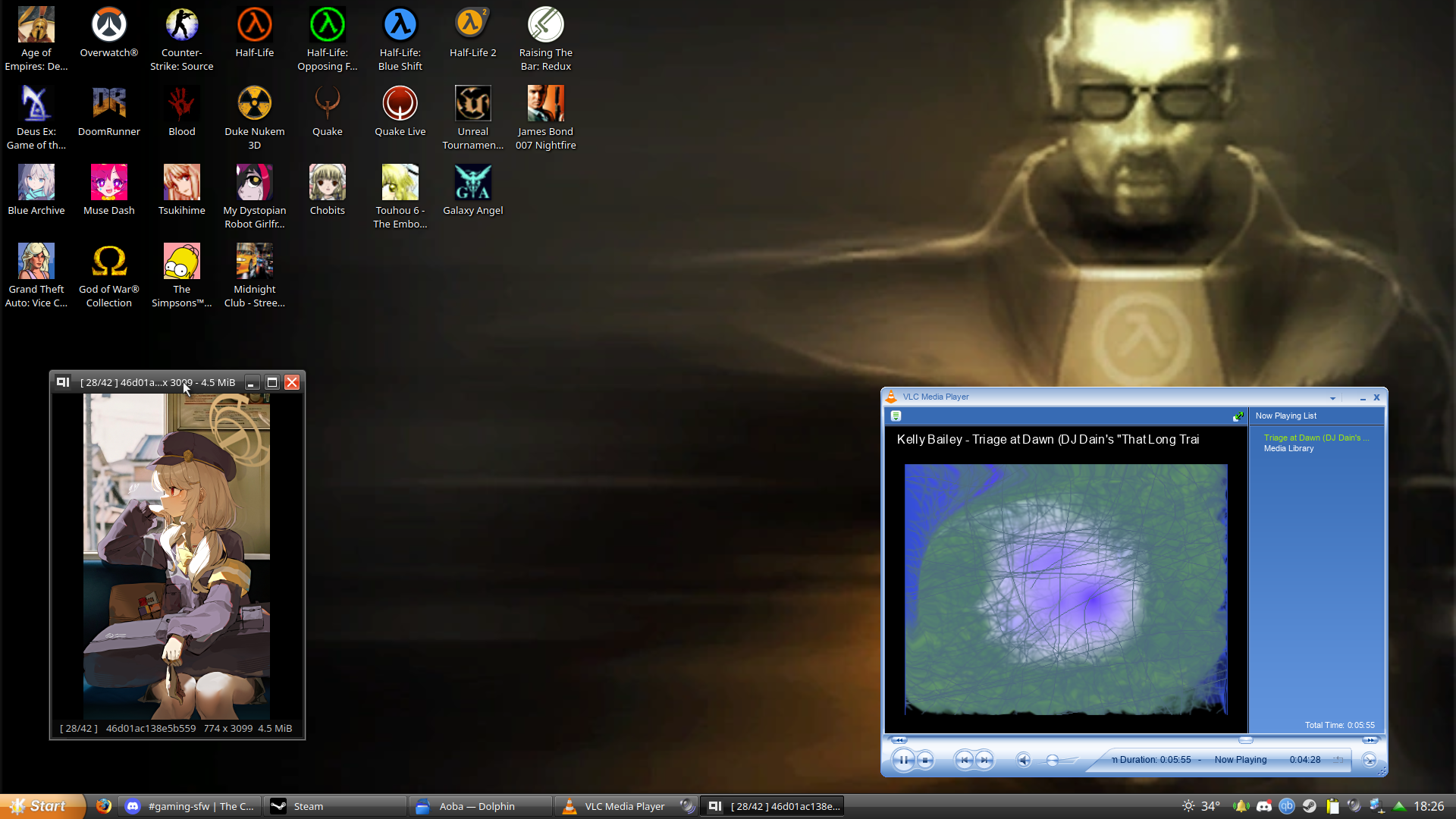Select the Galaxy Angel icon

tap(473, 190)
